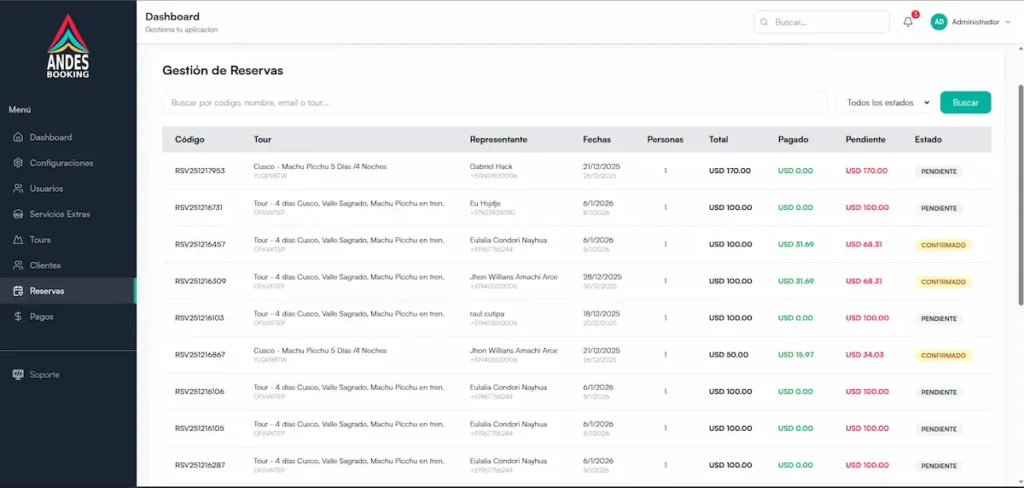The width and height of the screenshot is (1024, 488).
Task: Open the 'Todos los estados' dropdown
Action: click(885, 103)
